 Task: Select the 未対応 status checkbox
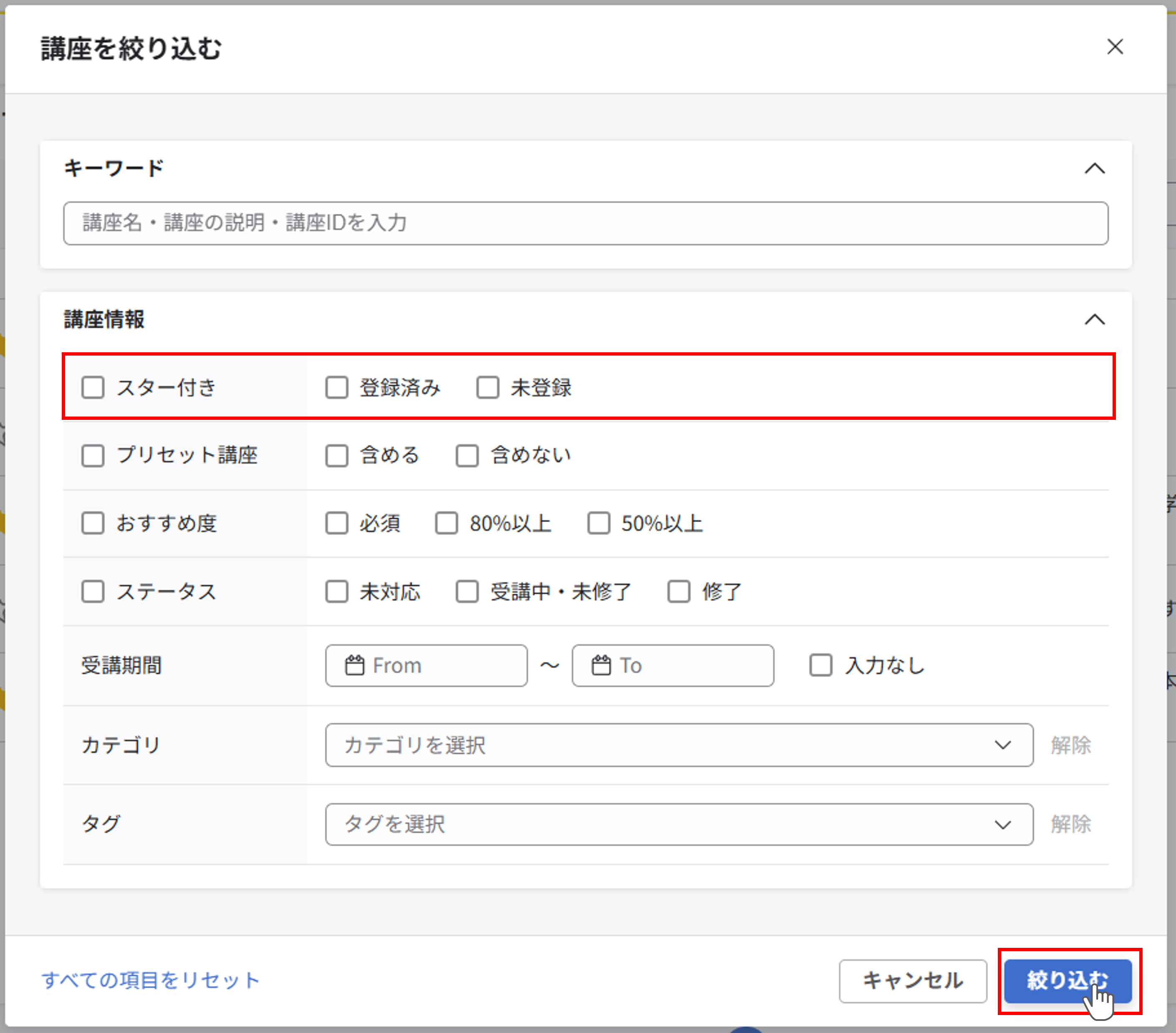pyautogui.click(x=337, y=591)
